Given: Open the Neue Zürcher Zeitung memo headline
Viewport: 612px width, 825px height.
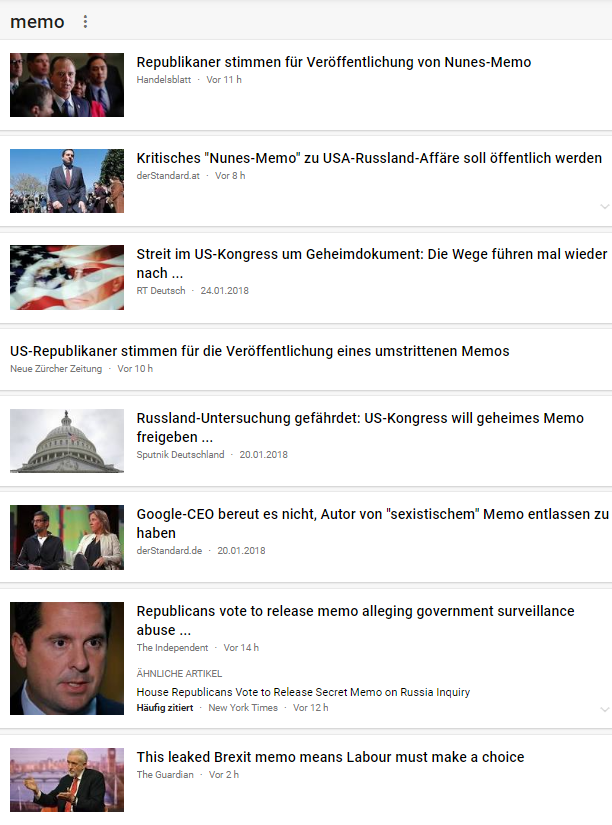Looking at the screenshot, I should click(x=259, y=351).
